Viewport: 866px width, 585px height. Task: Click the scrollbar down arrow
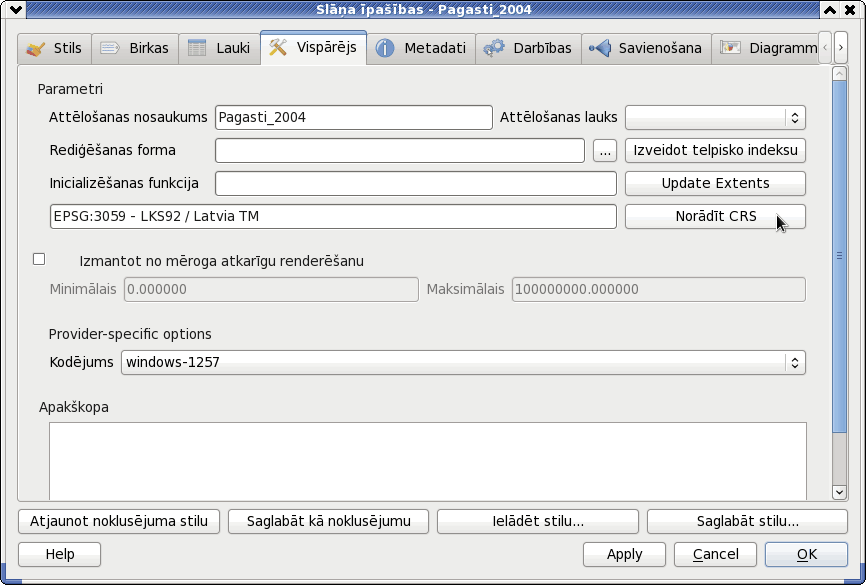pos(839,492)
